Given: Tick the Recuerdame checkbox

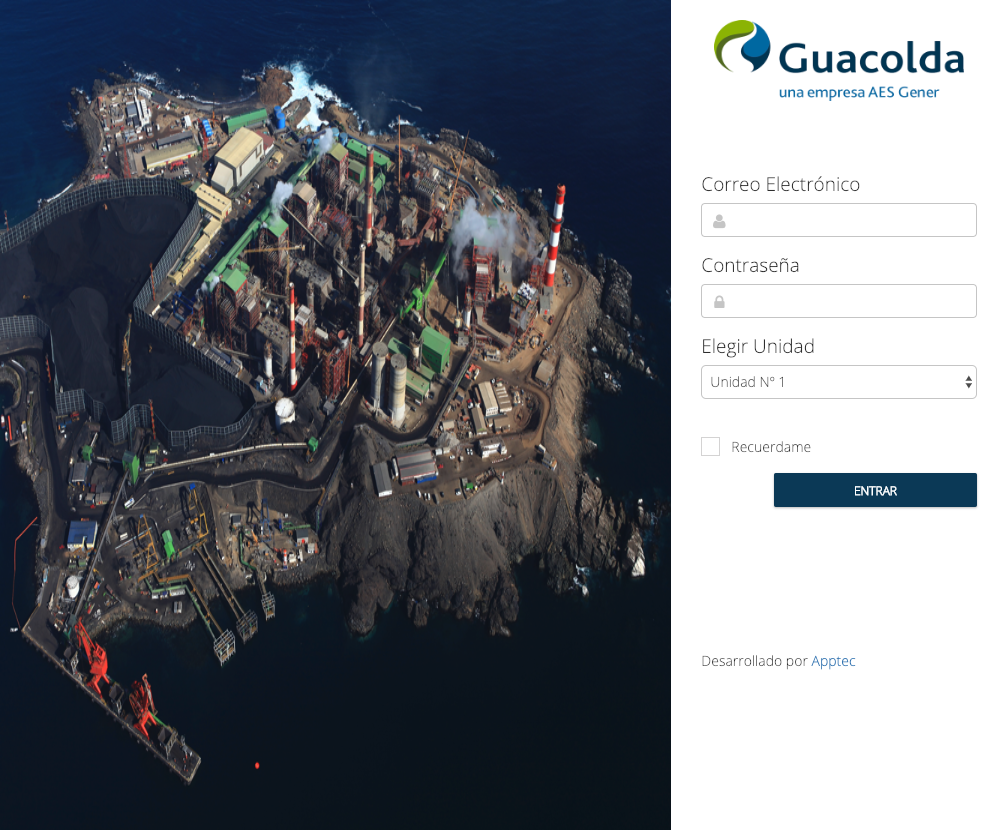Looking at the screenshot, I should 710,446.
